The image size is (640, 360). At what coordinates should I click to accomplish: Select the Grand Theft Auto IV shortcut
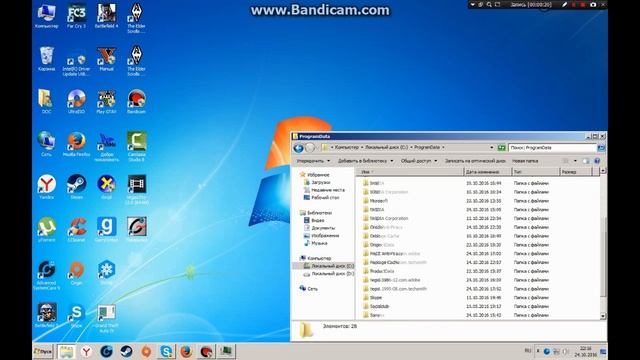107,318
